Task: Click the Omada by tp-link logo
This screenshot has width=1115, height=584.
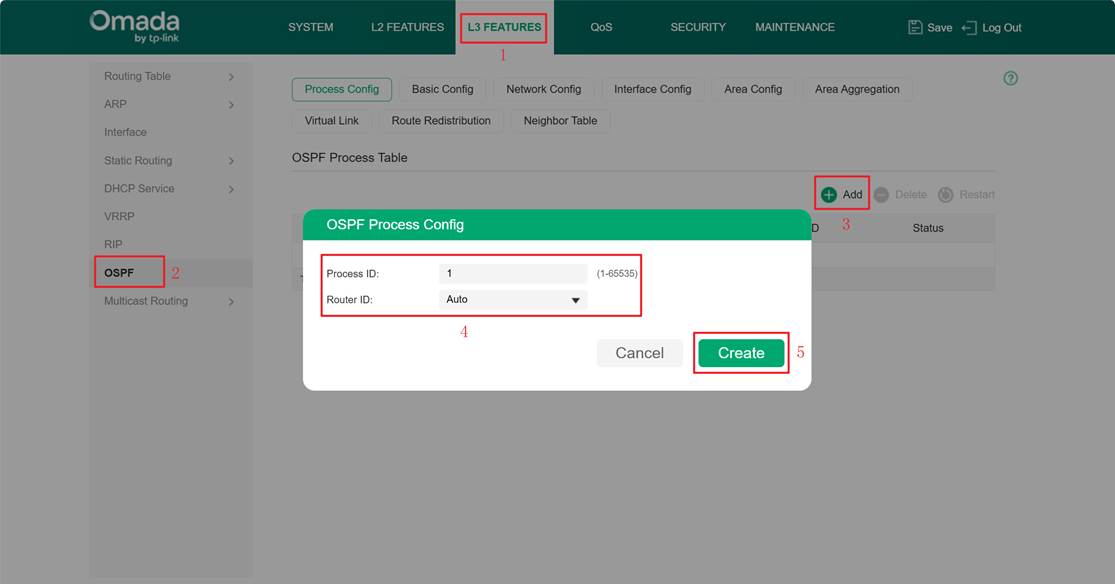Action: pos(134,27)
